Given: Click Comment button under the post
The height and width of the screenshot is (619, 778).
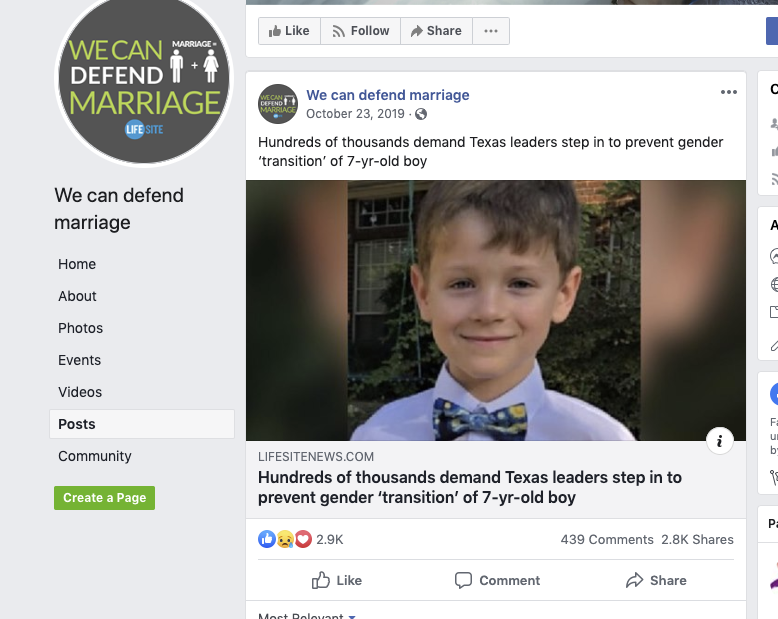Looking at the screenshot, I should [497, 580].
